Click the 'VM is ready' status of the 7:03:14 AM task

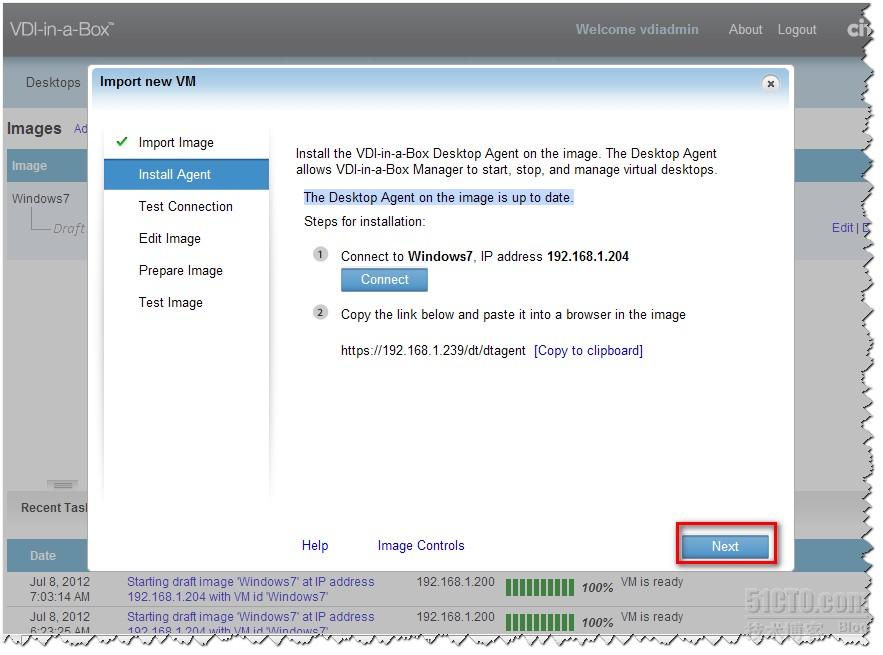point(652,582)
